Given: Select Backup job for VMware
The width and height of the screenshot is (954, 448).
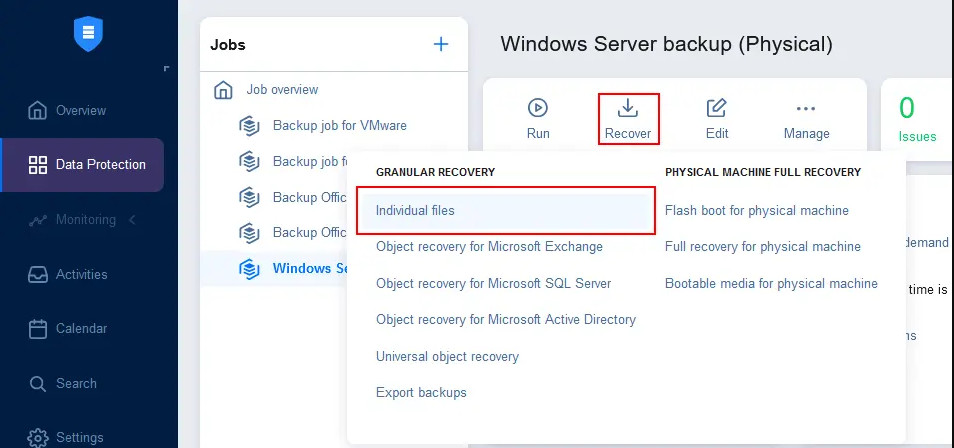Looking at the screenshot, I should click(x=339, y=126).
